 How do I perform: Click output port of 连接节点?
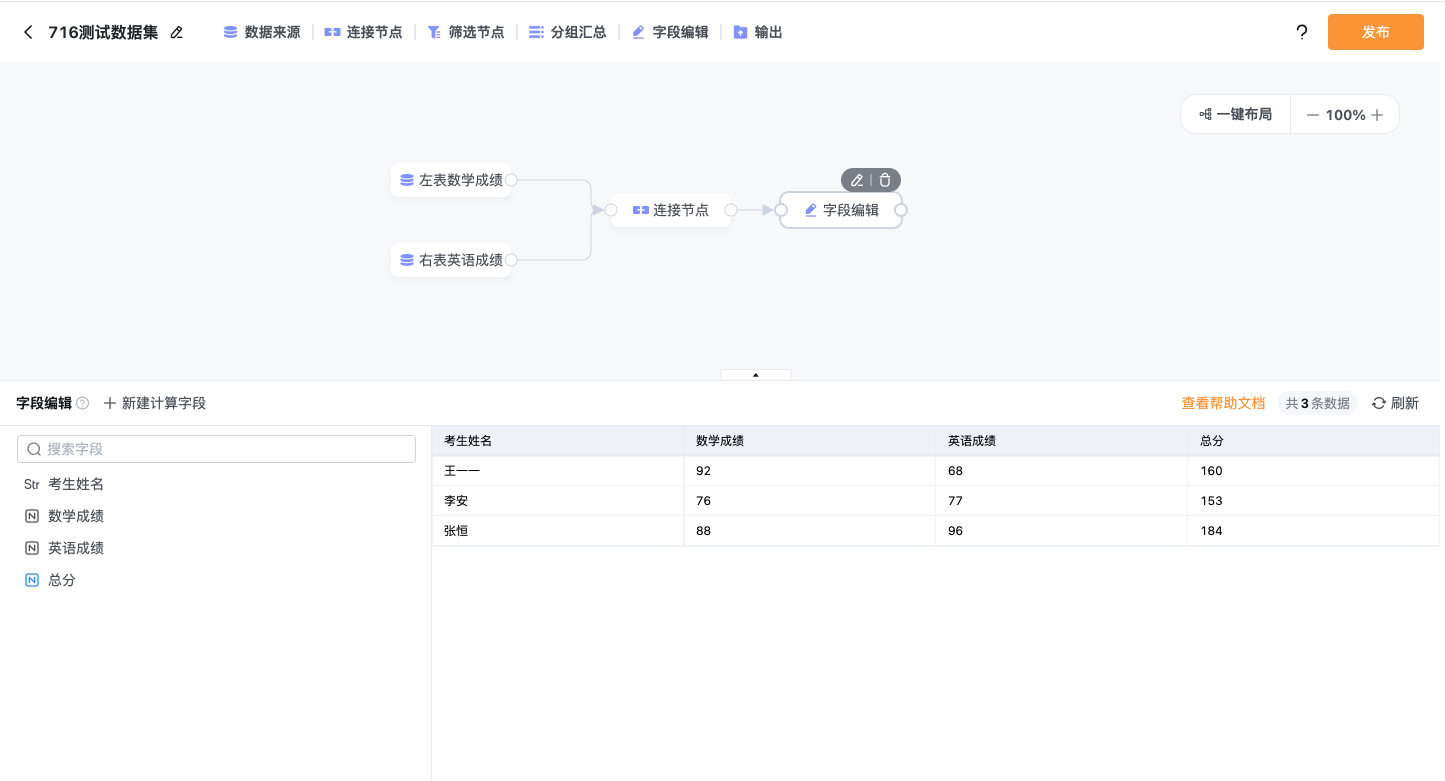click(731, 210)
